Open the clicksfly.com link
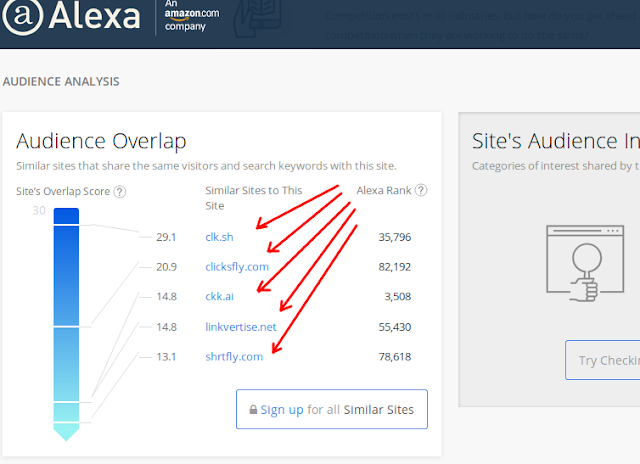Screen dimensions: 640x464 coord(237,267)
